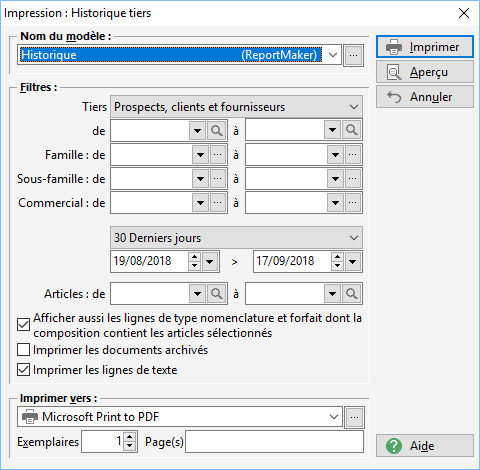
Task: Click the Imprimer button
Action: tap(425, 47)
